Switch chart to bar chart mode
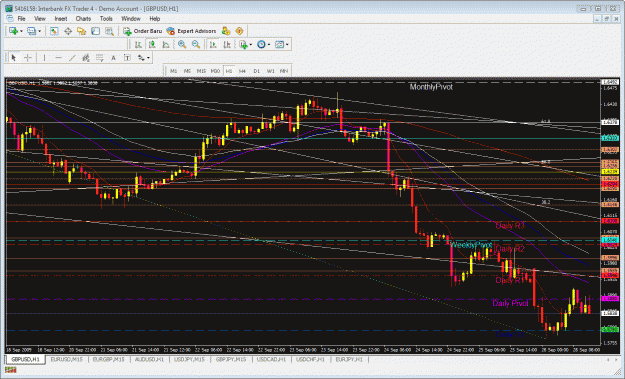Viewport: 625px width, 379px height. click(138, 45)
